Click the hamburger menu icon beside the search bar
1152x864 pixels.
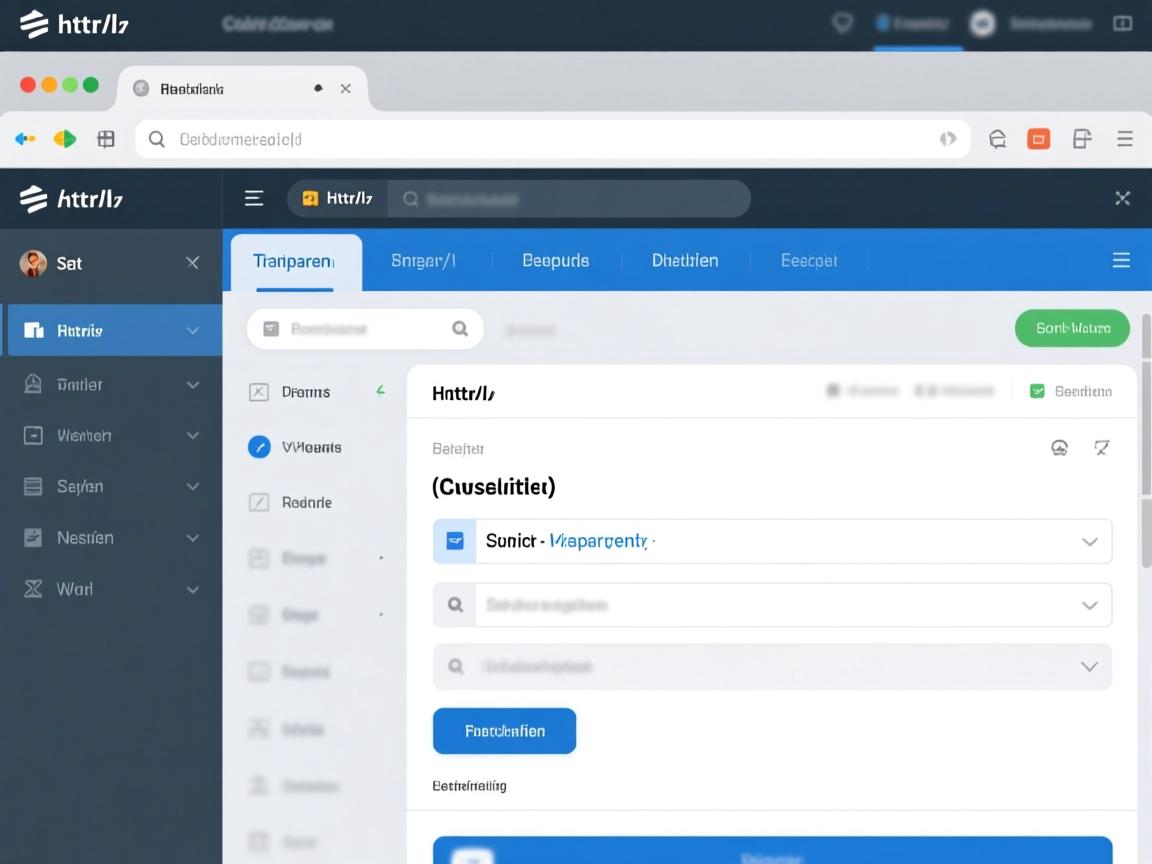click(254, 198)
